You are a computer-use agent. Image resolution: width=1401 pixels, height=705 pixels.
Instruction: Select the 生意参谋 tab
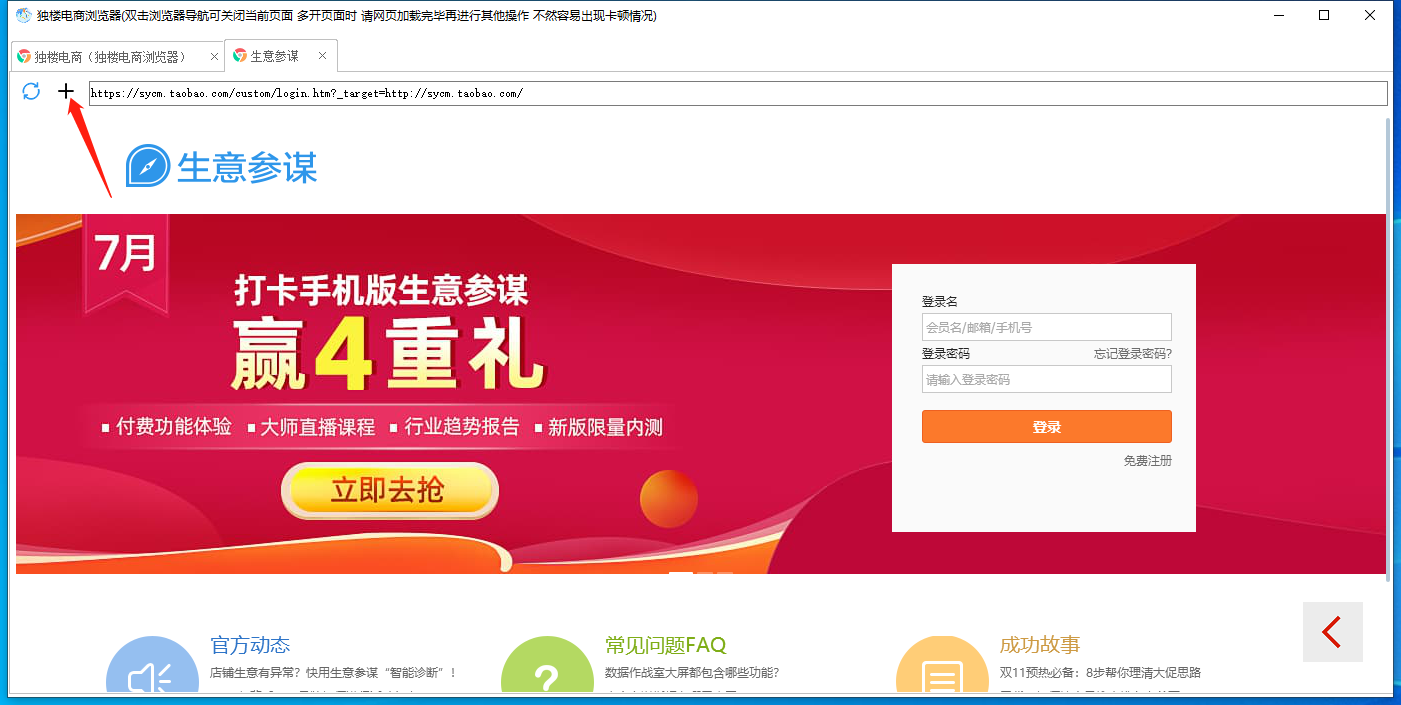pos(274,56)
